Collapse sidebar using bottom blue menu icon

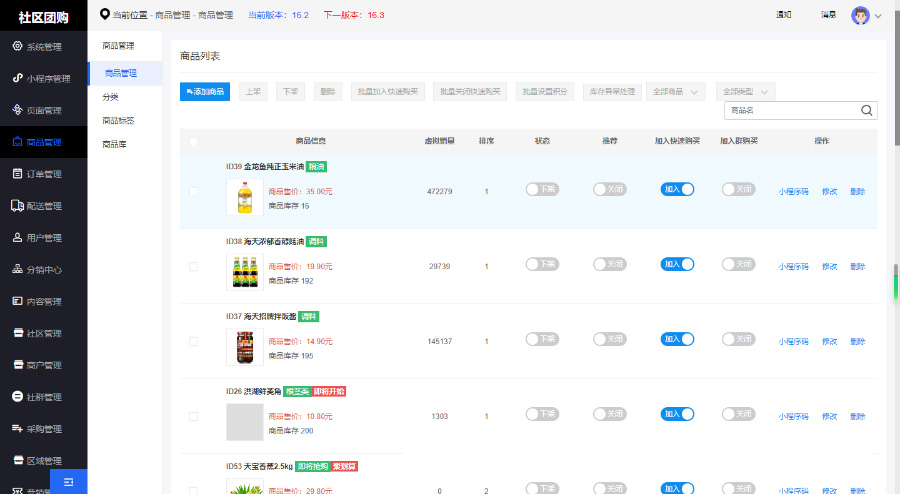click(68, 482)
